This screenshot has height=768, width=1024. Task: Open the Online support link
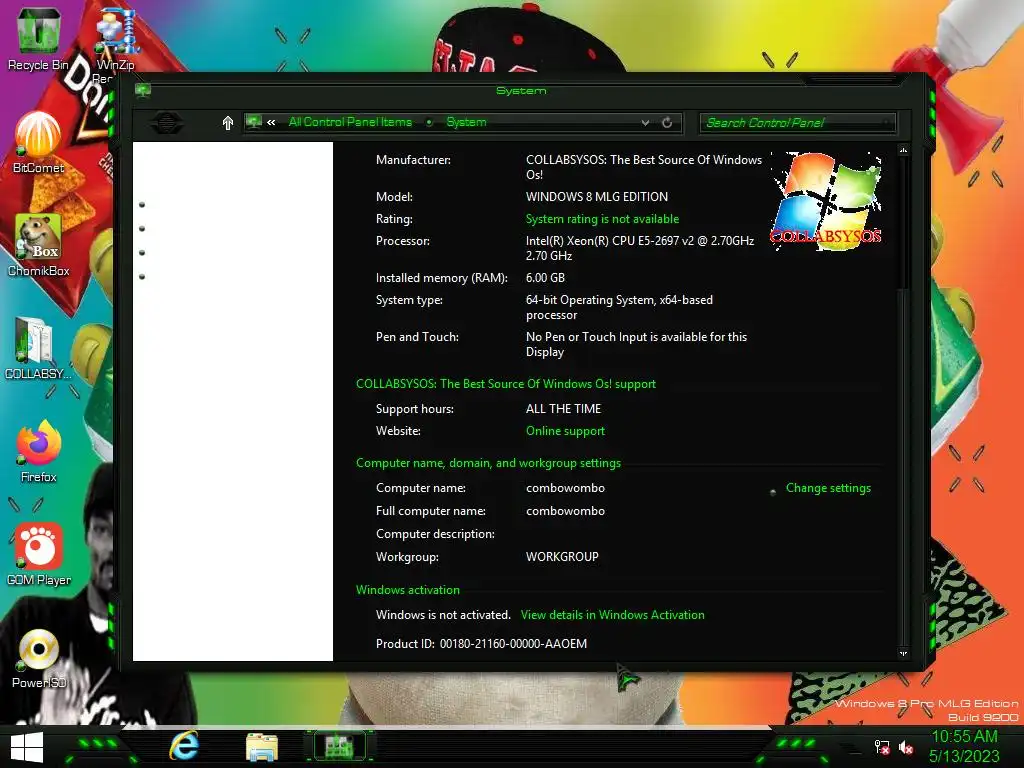pos(565,431)
